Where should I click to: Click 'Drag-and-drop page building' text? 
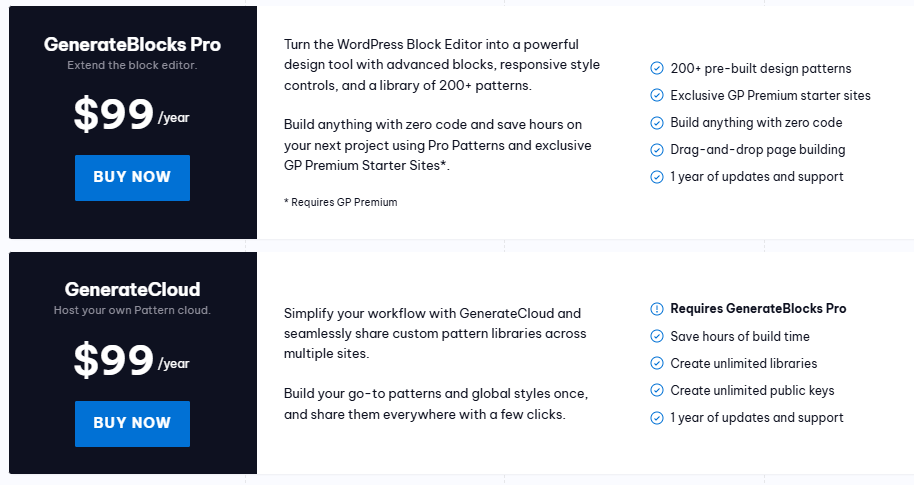pyautogui.click(x=758, y=150)
